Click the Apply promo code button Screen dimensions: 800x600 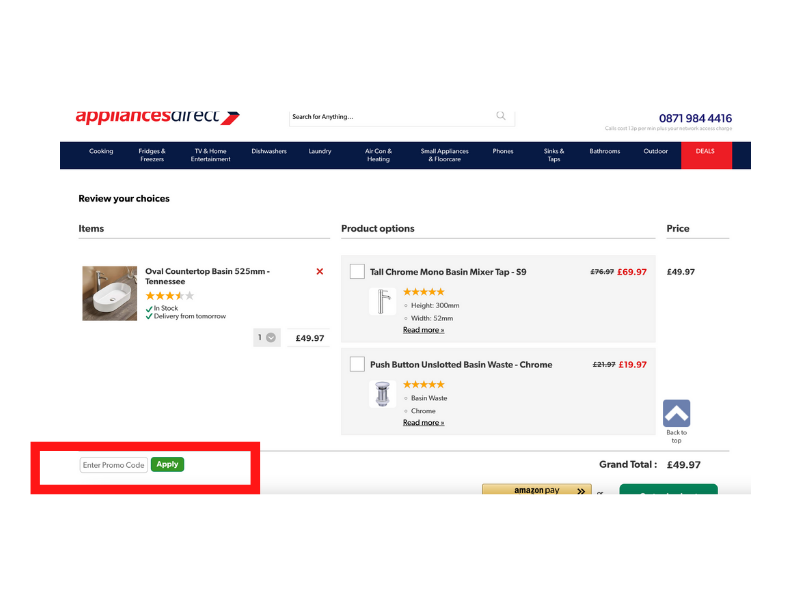coord(167,464)
